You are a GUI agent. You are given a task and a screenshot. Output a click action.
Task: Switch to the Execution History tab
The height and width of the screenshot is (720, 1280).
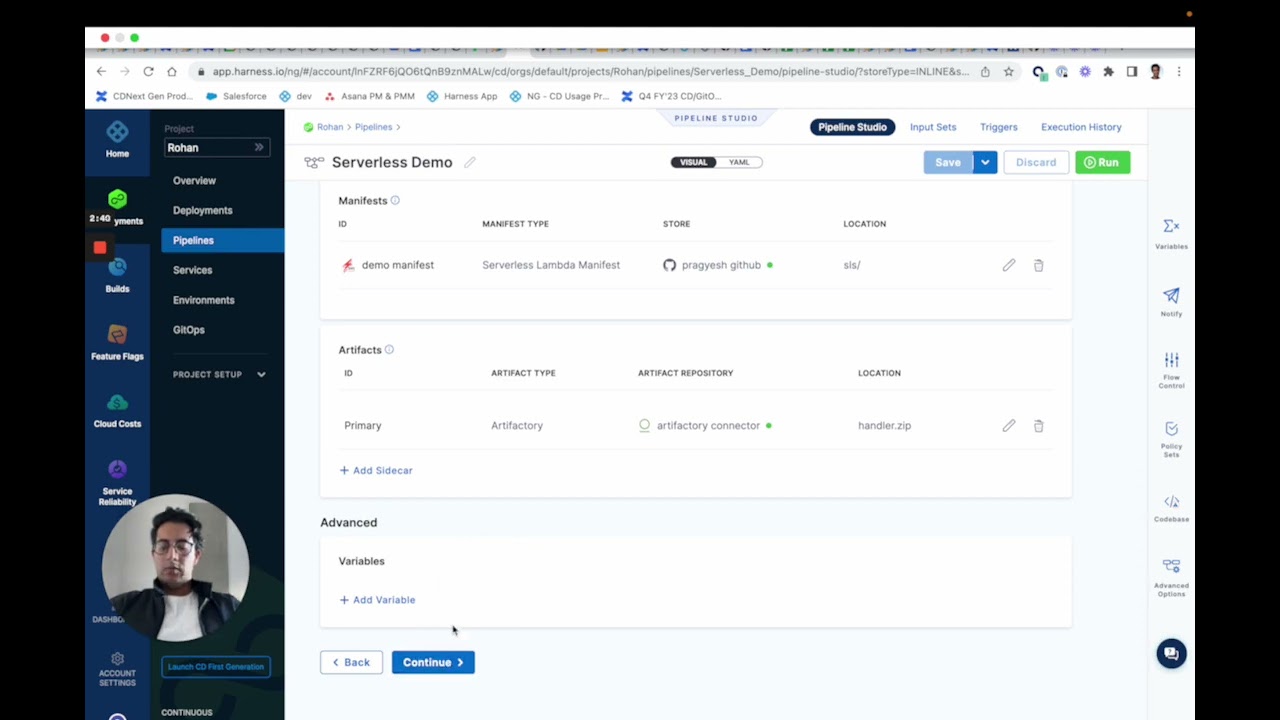(1081, 127)
